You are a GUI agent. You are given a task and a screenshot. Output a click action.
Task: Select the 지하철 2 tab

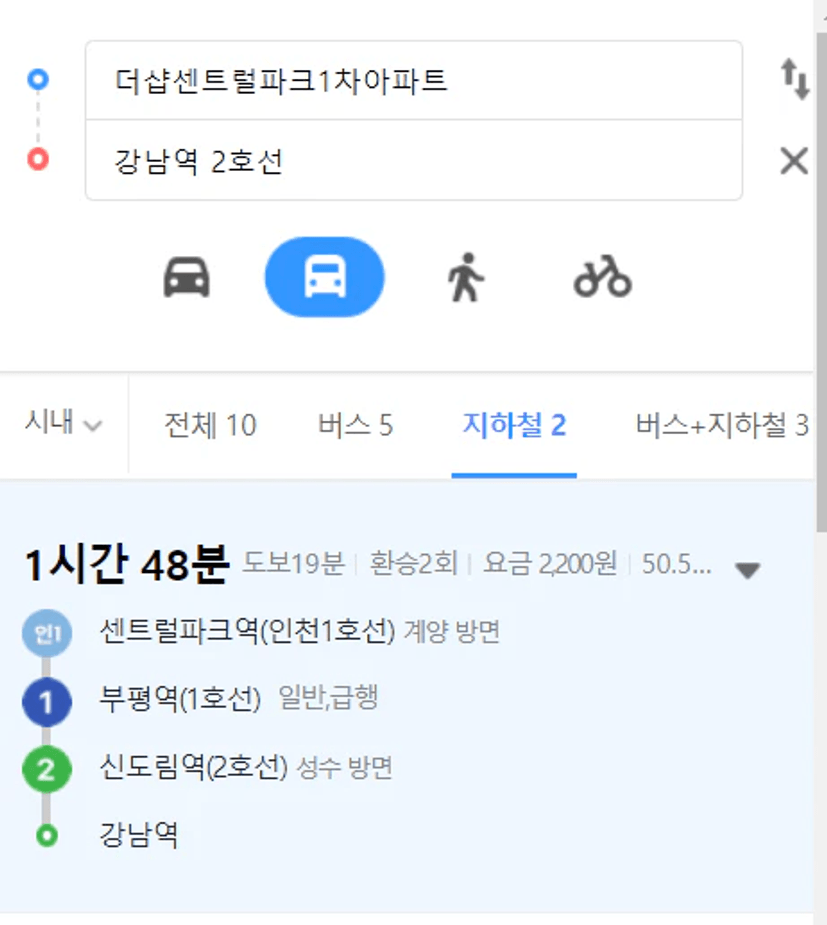click(514, 425)
